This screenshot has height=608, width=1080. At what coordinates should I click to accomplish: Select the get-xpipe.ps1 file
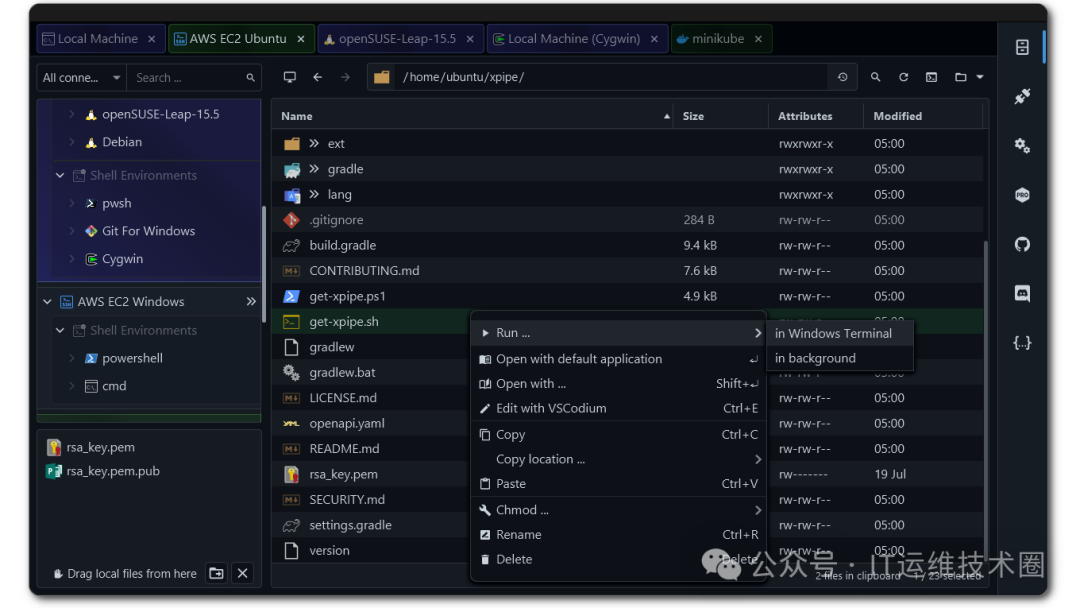coord(627,296)
